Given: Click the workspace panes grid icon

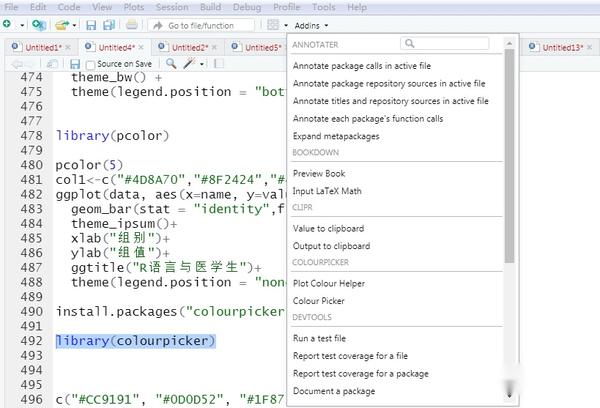Looking at the screenshot, I should [x=274, y=24].
